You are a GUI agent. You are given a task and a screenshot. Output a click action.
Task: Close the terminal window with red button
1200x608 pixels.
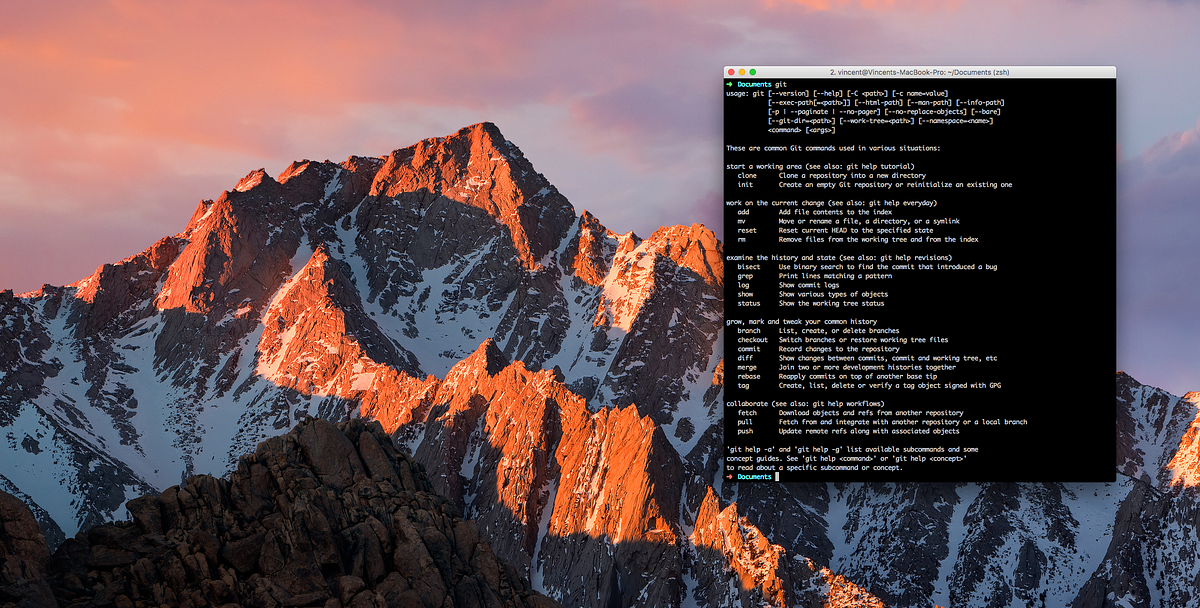click(731, 73)
